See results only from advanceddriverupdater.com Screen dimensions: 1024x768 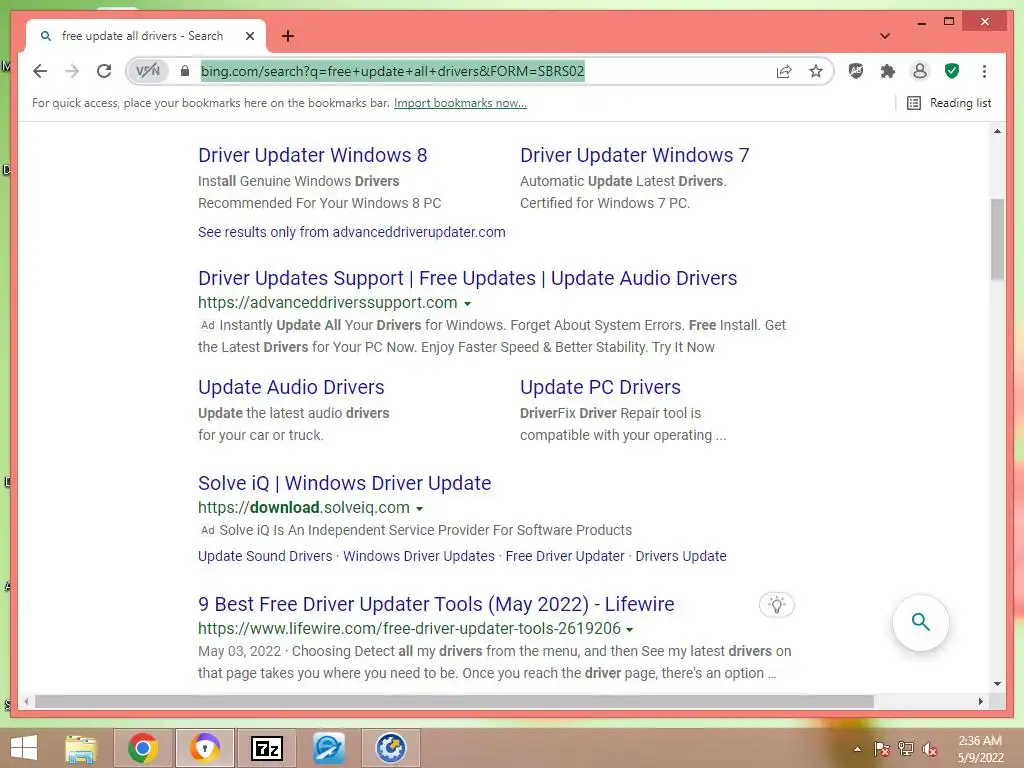pos(351,232)
